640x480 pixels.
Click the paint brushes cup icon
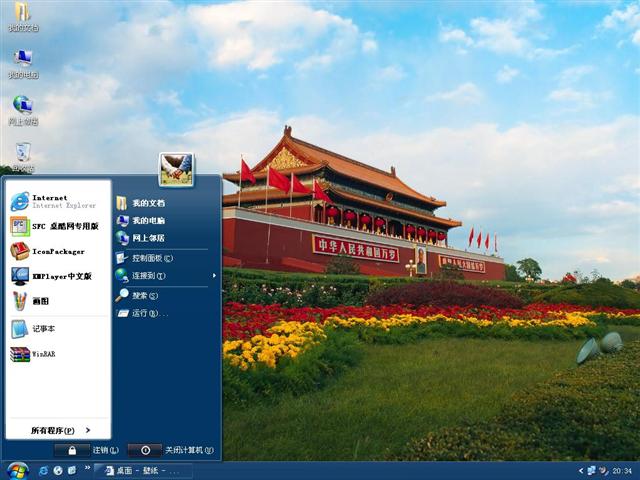click(x=20, y=301)
